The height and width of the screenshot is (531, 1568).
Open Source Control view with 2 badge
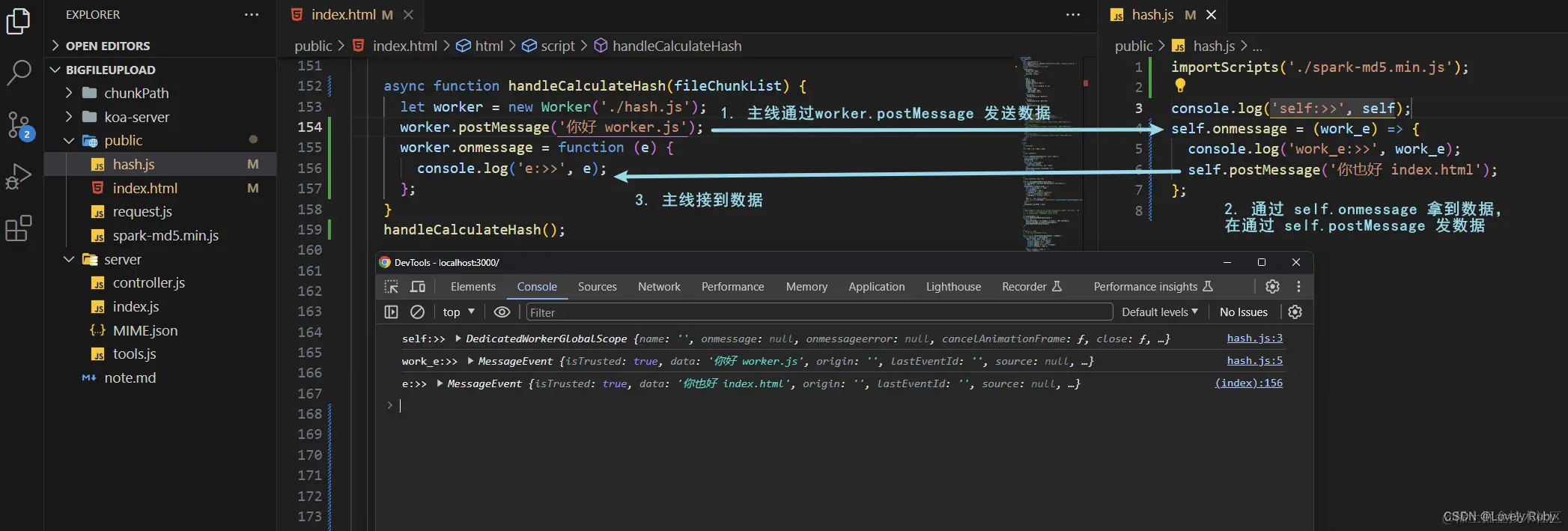point(19,125)
